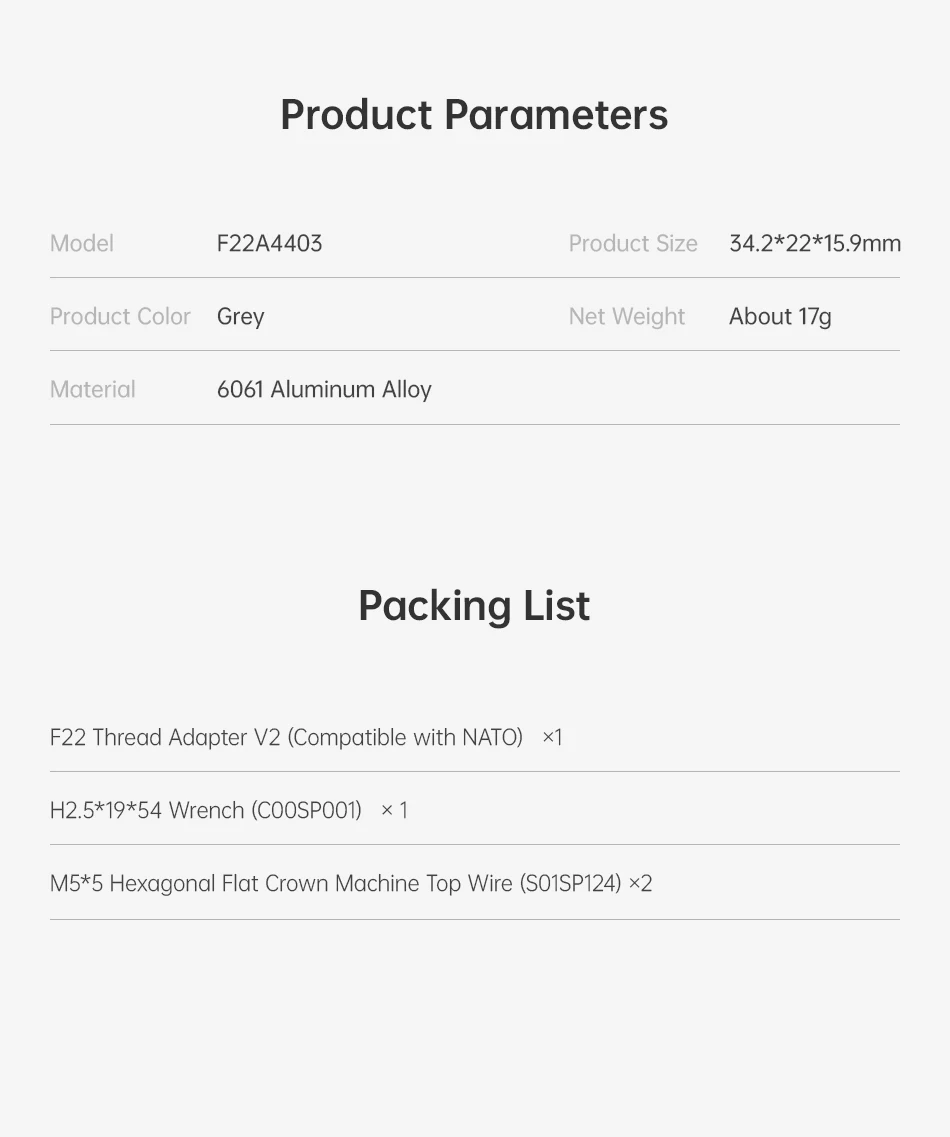Click the Net Weight label
Image resolution: width=950 pixels, height=1137 pixels.
point(627,316)
